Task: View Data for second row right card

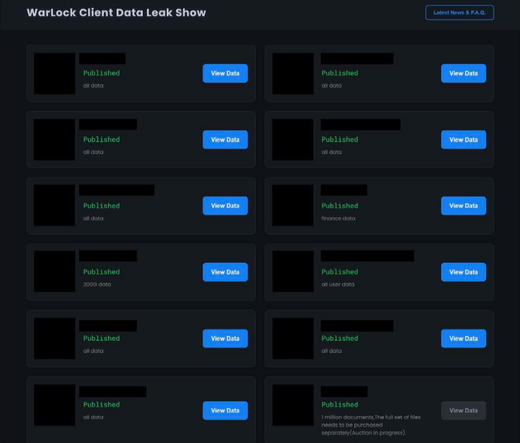Action: pos(463,139)
